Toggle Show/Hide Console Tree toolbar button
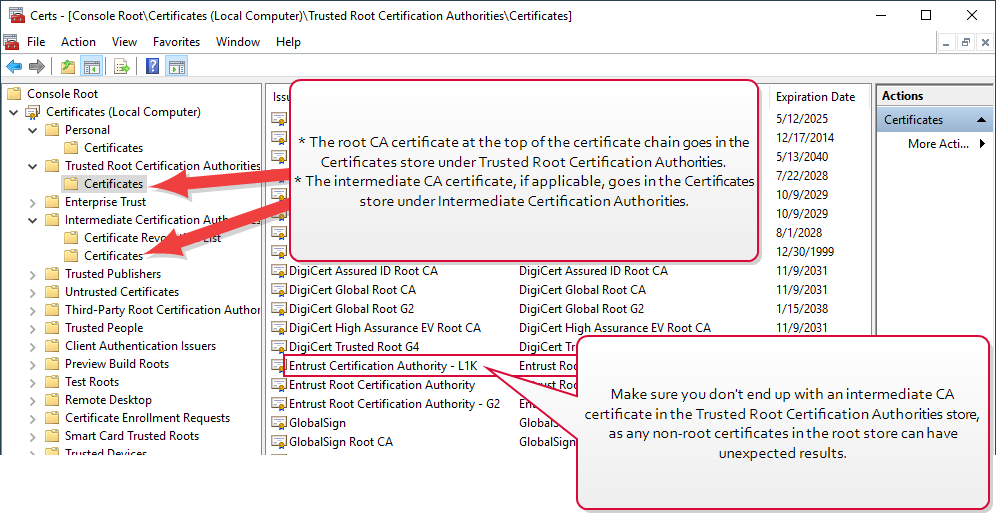Viewport: 996px width, 525px height. (x=91, y=67)
